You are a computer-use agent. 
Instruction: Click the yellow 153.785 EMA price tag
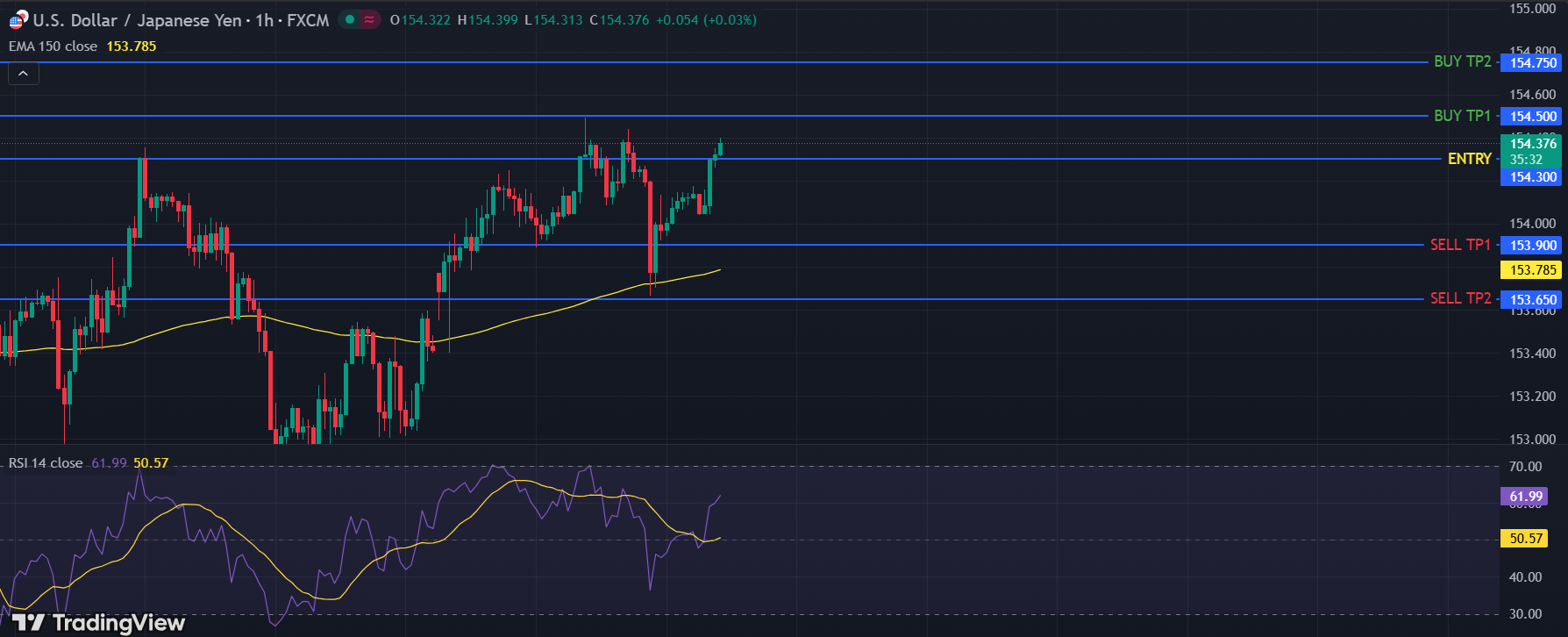[1533, 270]
